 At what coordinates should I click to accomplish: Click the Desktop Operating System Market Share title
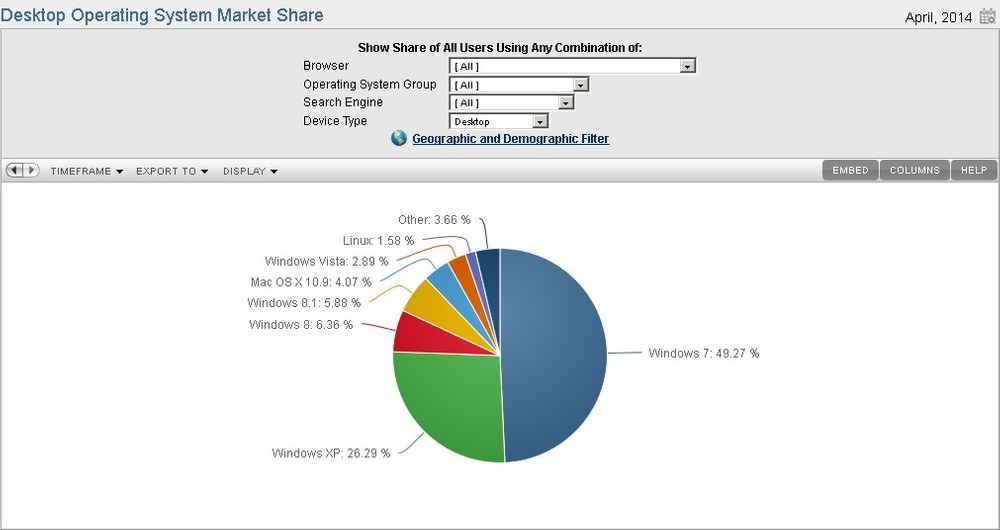click(162, 15)
